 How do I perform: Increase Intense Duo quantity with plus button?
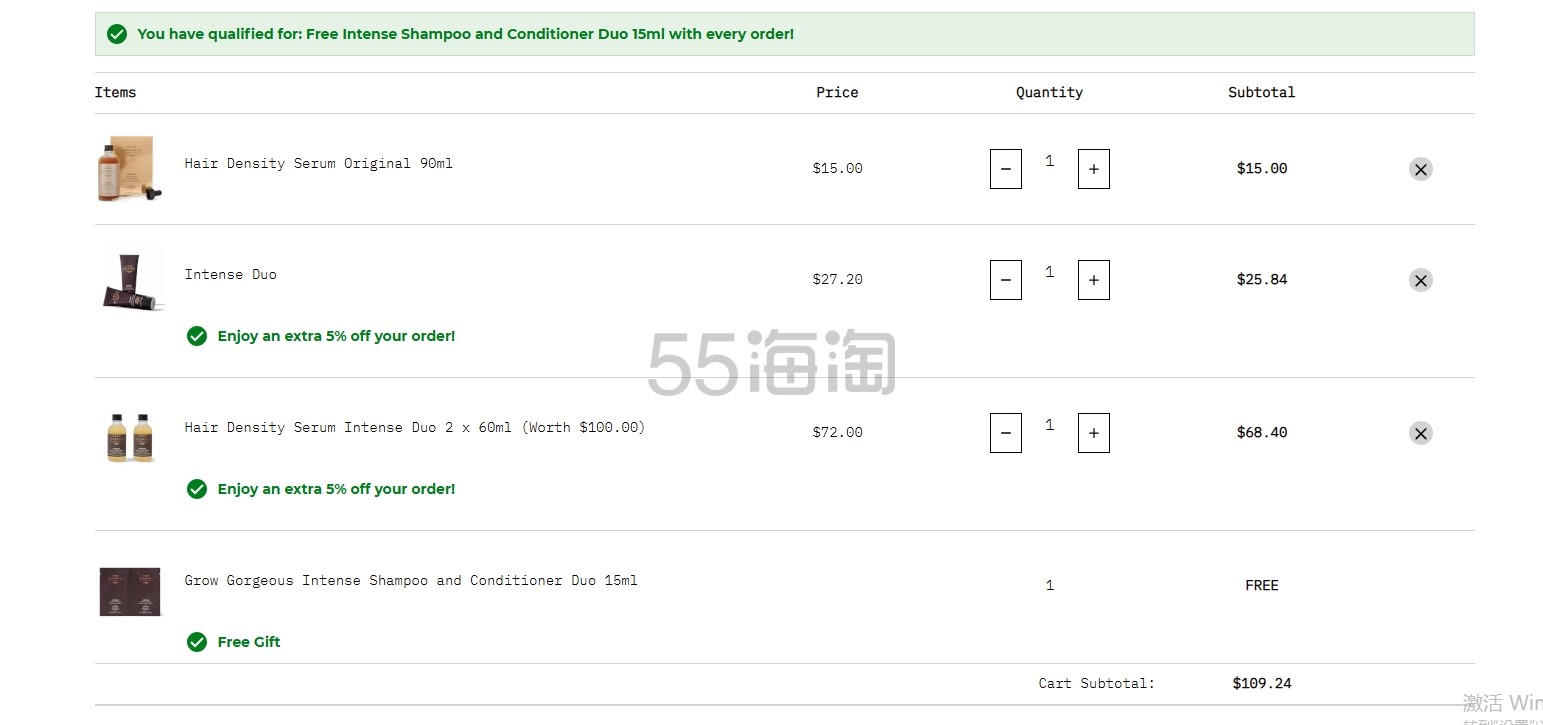click(x=1093, y=280)
